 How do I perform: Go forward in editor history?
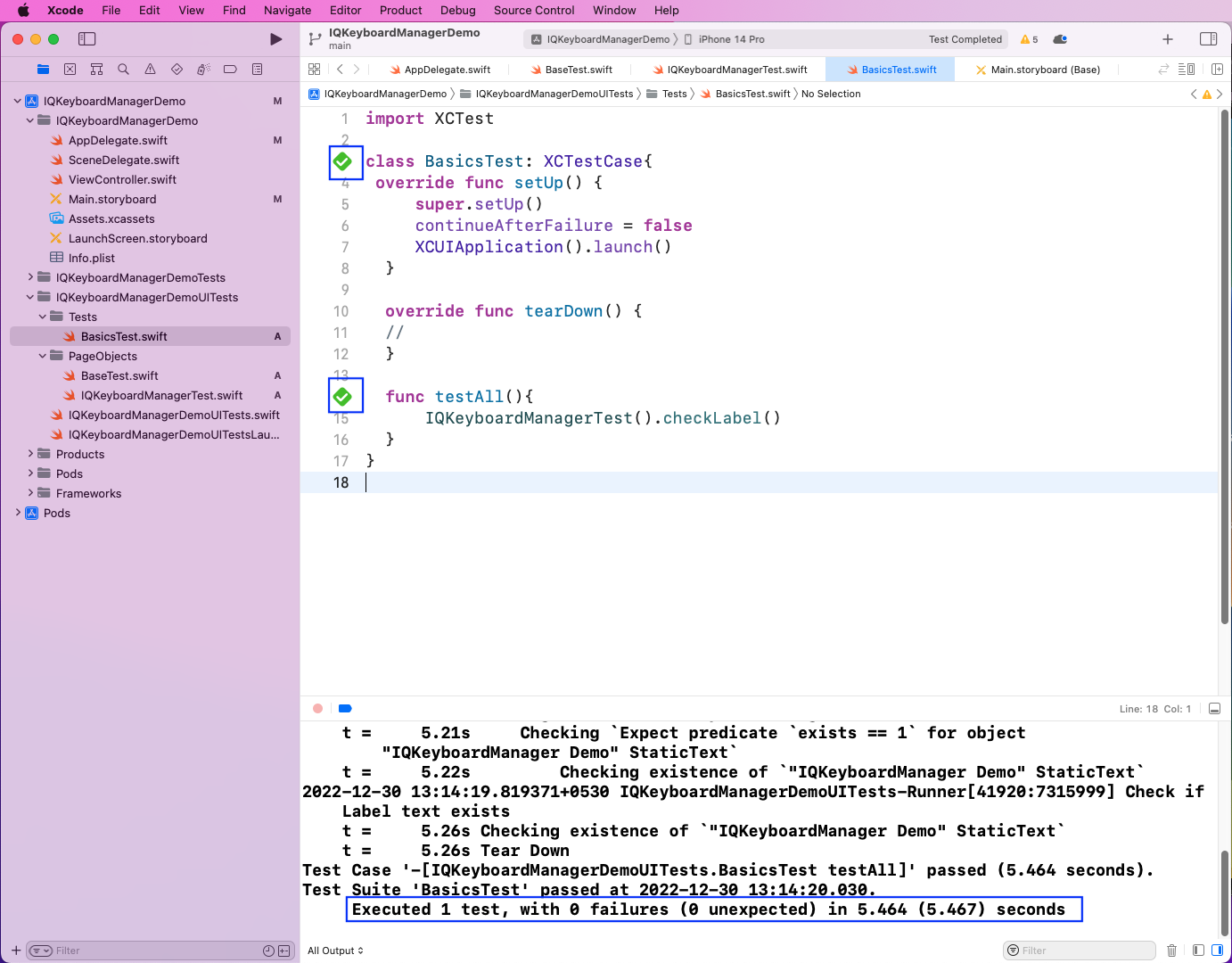coord(357,70)
